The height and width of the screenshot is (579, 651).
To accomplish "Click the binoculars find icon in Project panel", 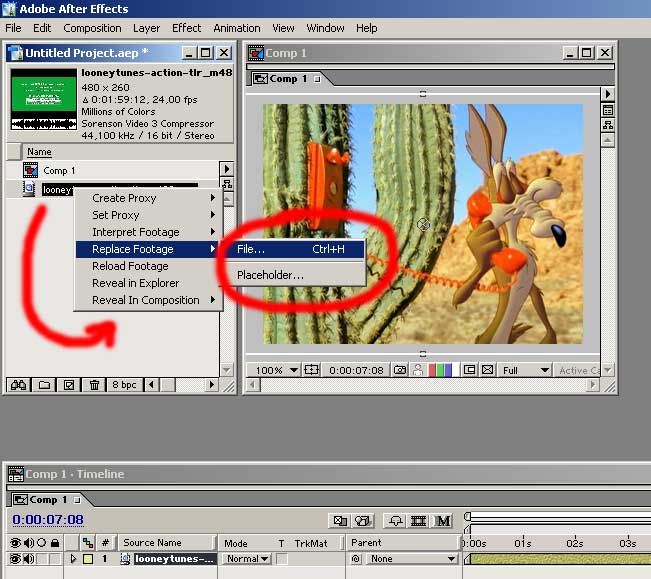I will coord(19,385).
